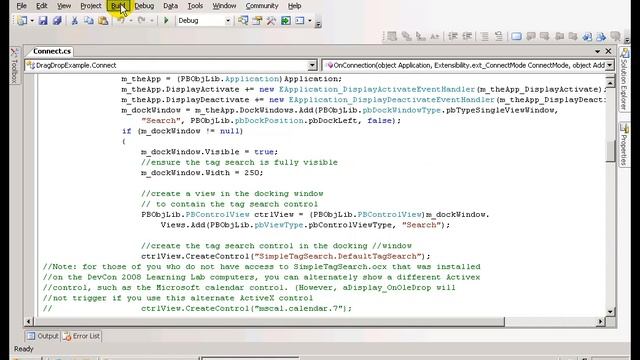Click the Display Quick Info icon

click(x=420, y=36)
